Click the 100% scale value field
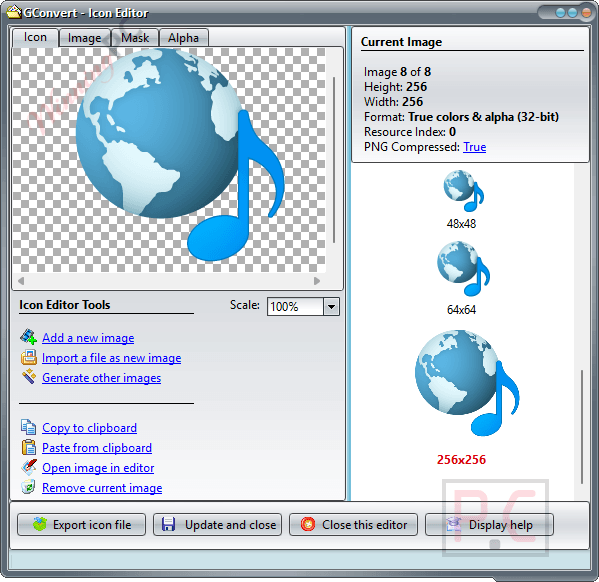Screen dimensions: 599x582 tap(295, 306)
